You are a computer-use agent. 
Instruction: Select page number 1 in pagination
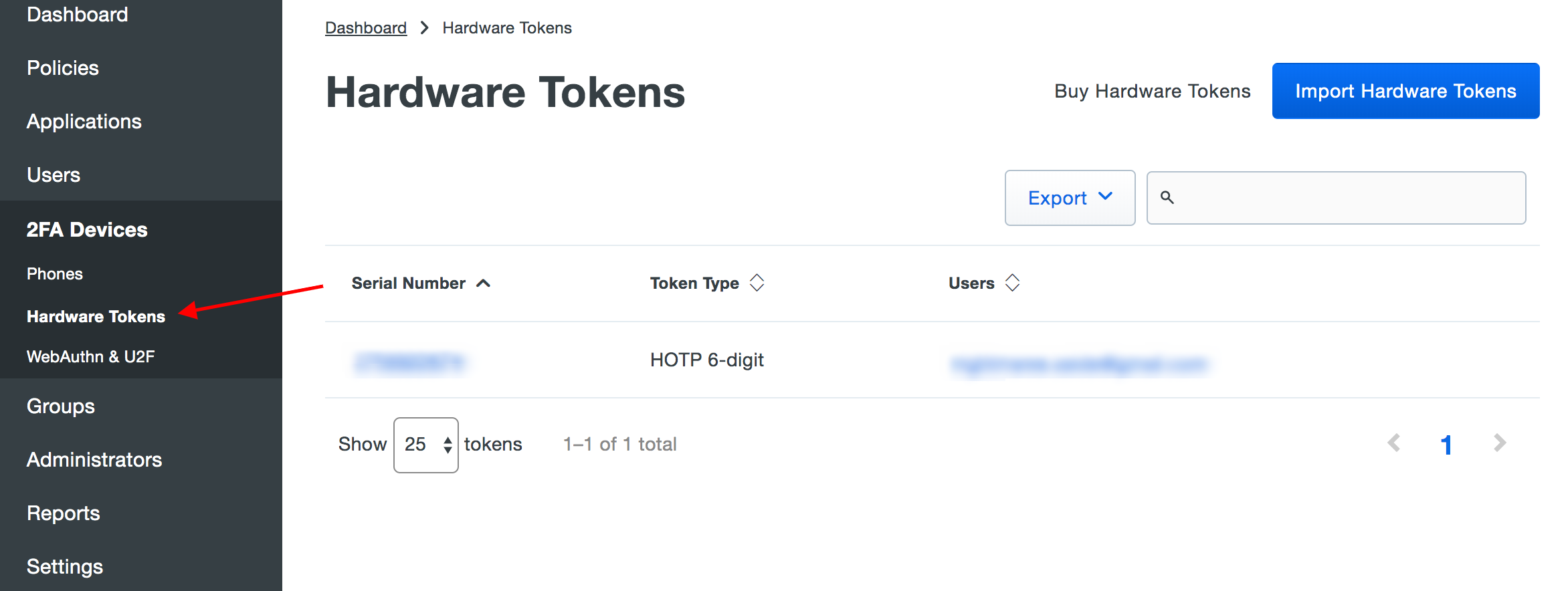1446,445
